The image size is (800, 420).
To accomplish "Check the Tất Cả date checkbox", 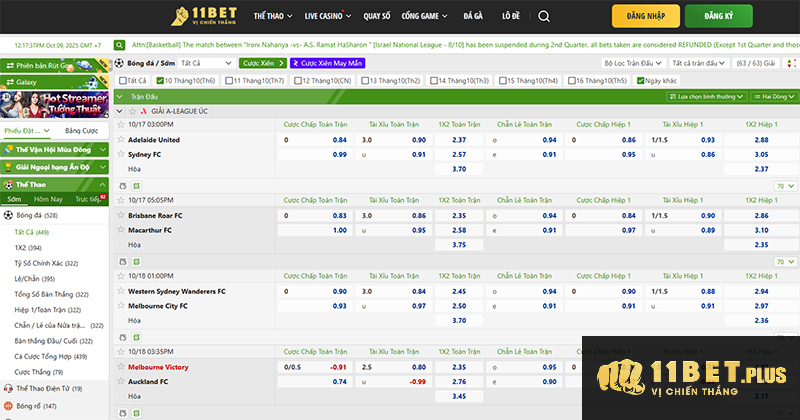I will [x=122, y=80].
